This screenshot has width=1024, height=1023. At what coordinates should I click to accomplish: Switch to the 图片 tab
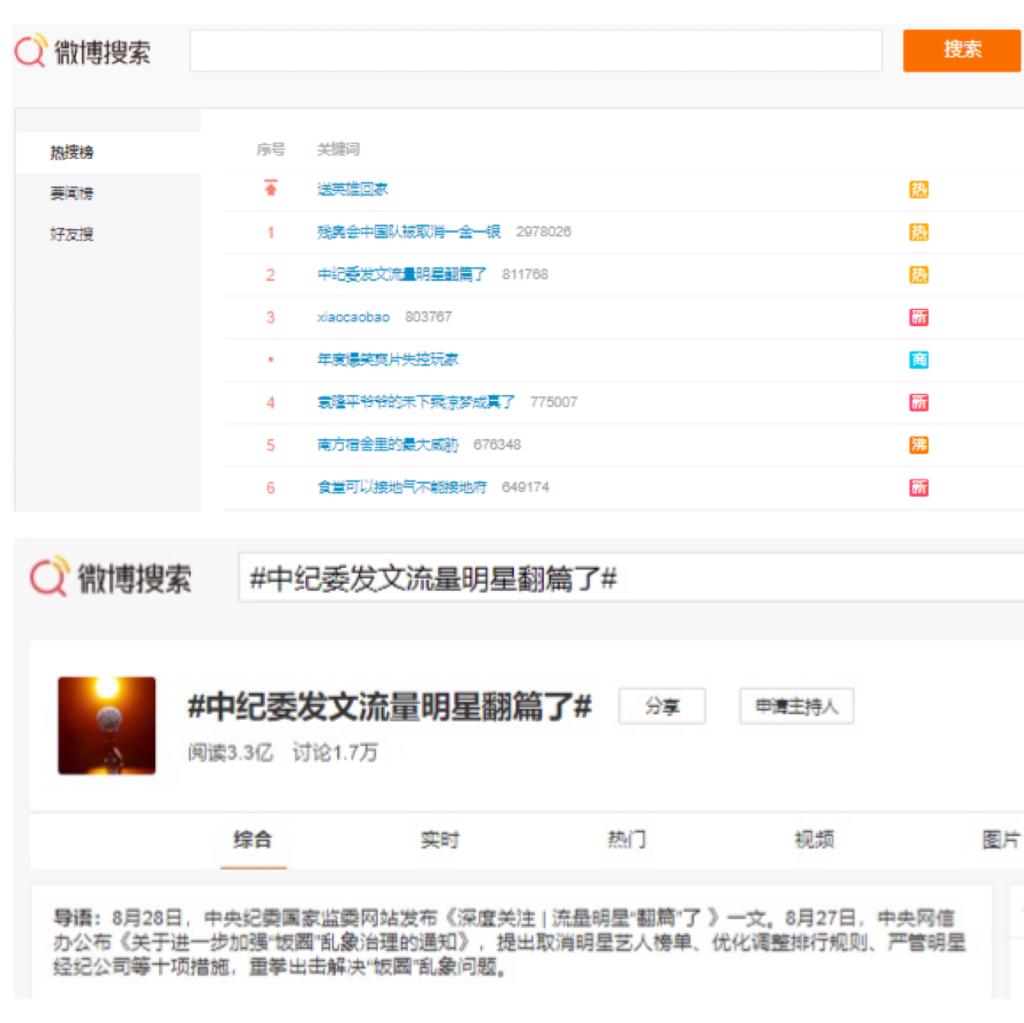coord(1001,839)
